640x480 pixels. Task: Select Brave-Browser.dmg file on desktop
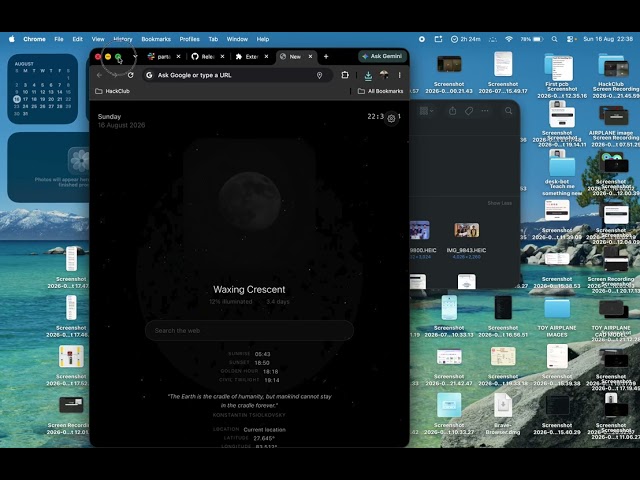pos(503,405)
